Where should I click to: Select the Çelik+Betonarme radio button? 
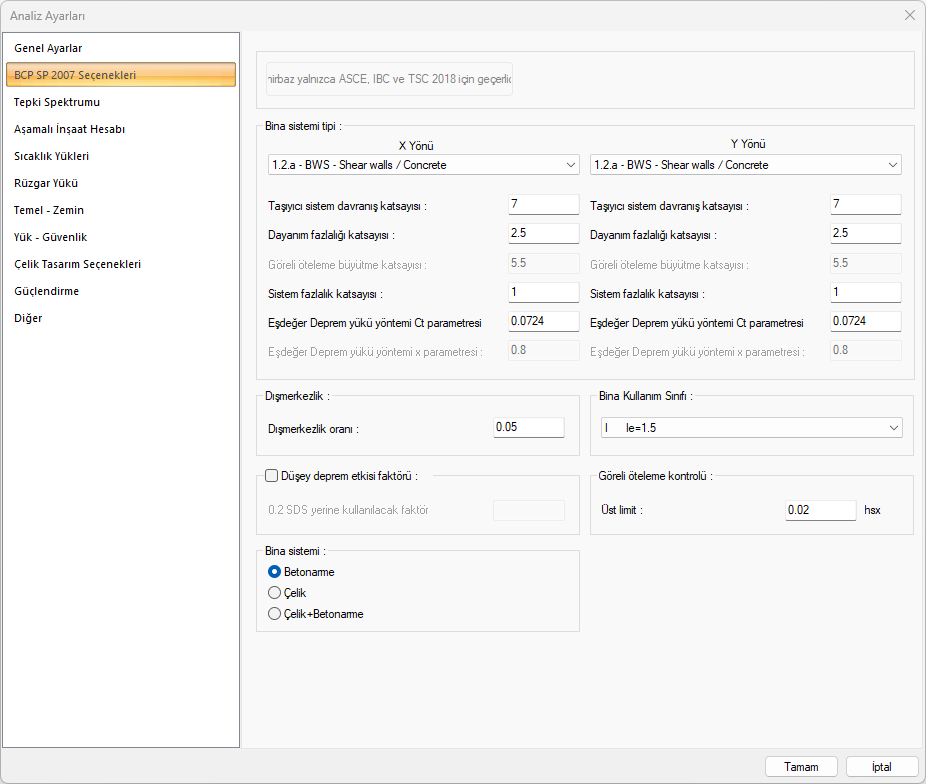(x=275, y=614)
